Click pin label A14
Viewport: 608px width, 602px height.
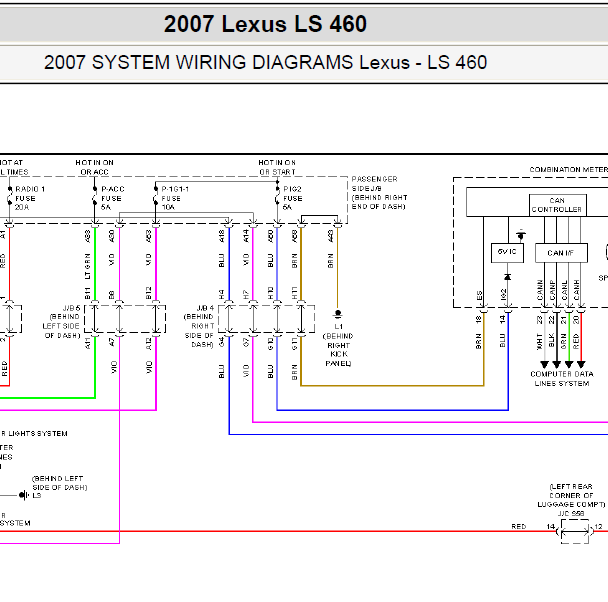[246, 236]
